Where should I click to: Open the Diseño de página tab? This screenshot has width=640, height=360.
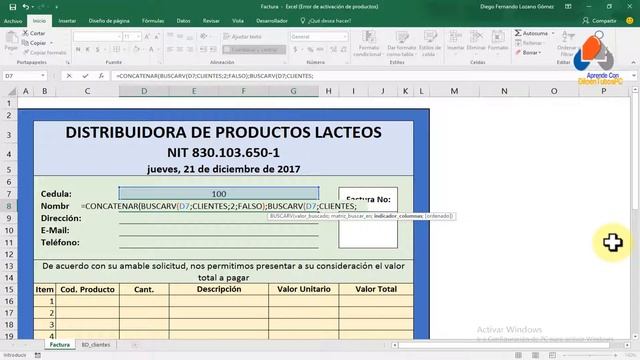tap(109, 21)
